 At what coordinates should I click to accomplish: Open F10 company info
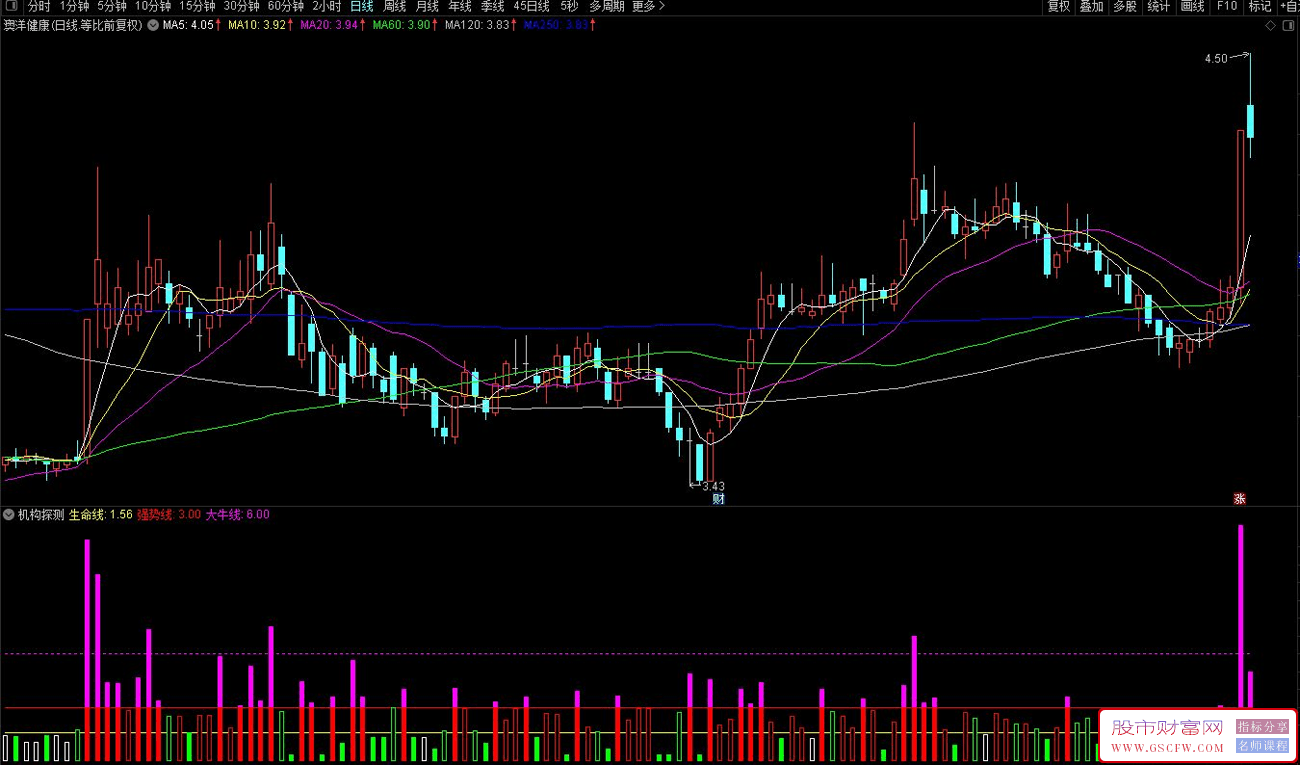coord(1226,6)
